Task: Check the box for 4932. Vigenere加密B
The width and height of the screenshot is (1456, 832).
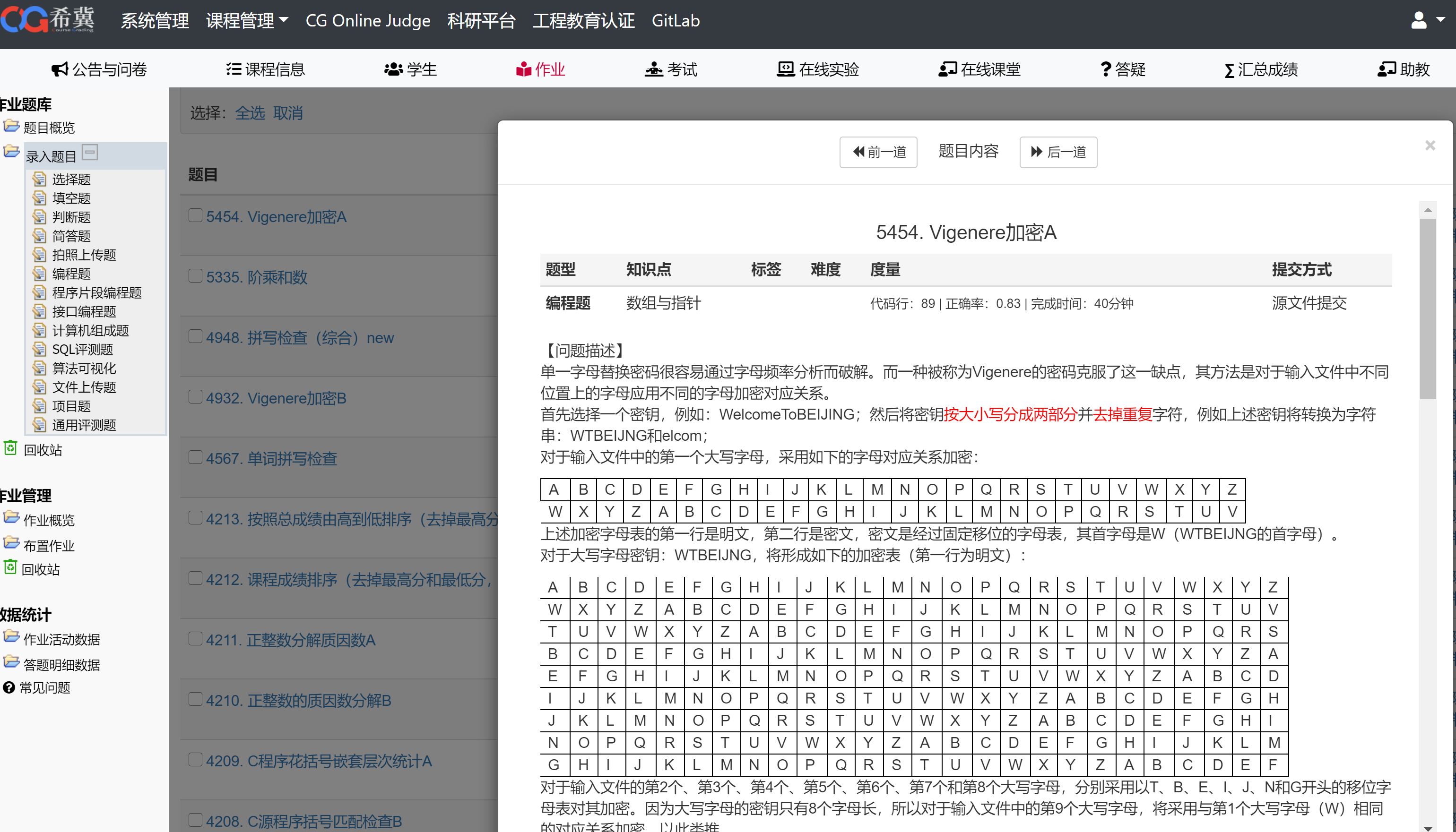Action: [196, 396]
